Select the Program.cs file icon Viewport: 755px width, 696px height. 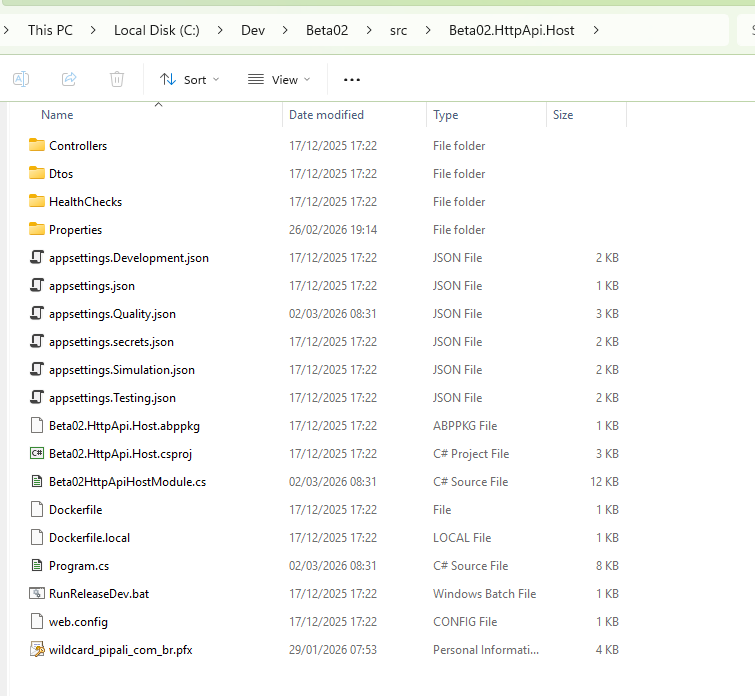(38, 565)
